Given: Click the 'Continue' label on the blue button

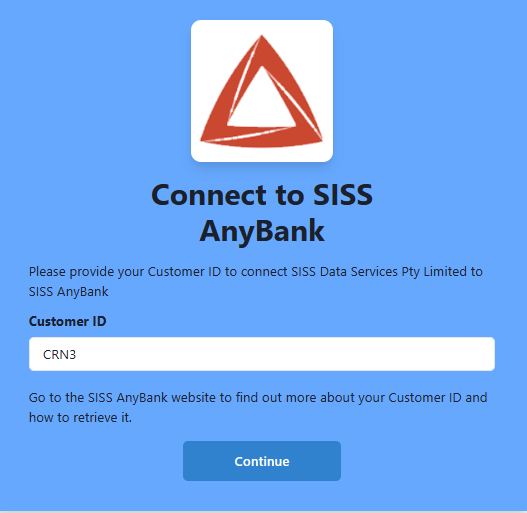Looking at the screenshot, I should (x=262, y=461).
